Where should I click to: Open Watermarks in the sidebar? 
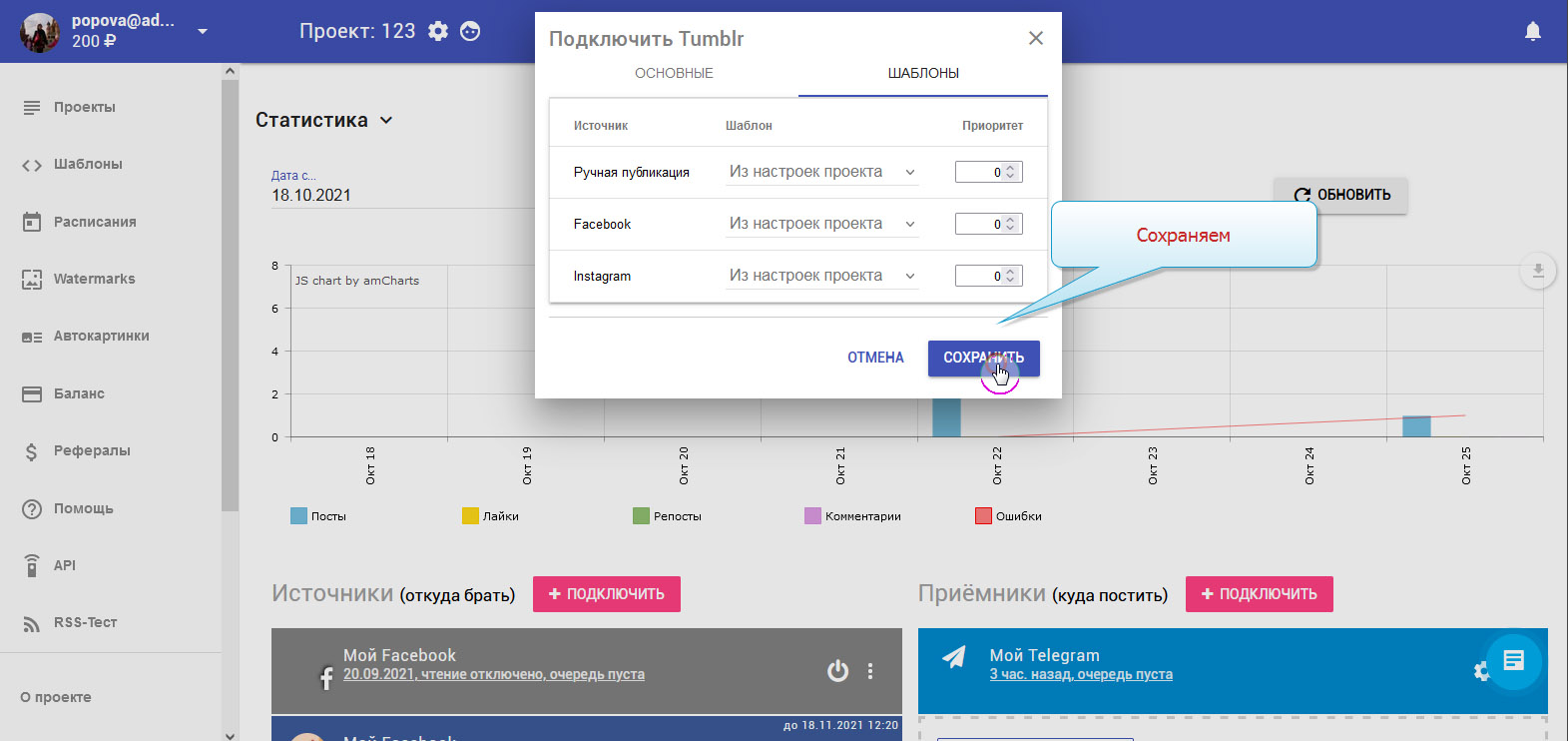coord(94,279)
